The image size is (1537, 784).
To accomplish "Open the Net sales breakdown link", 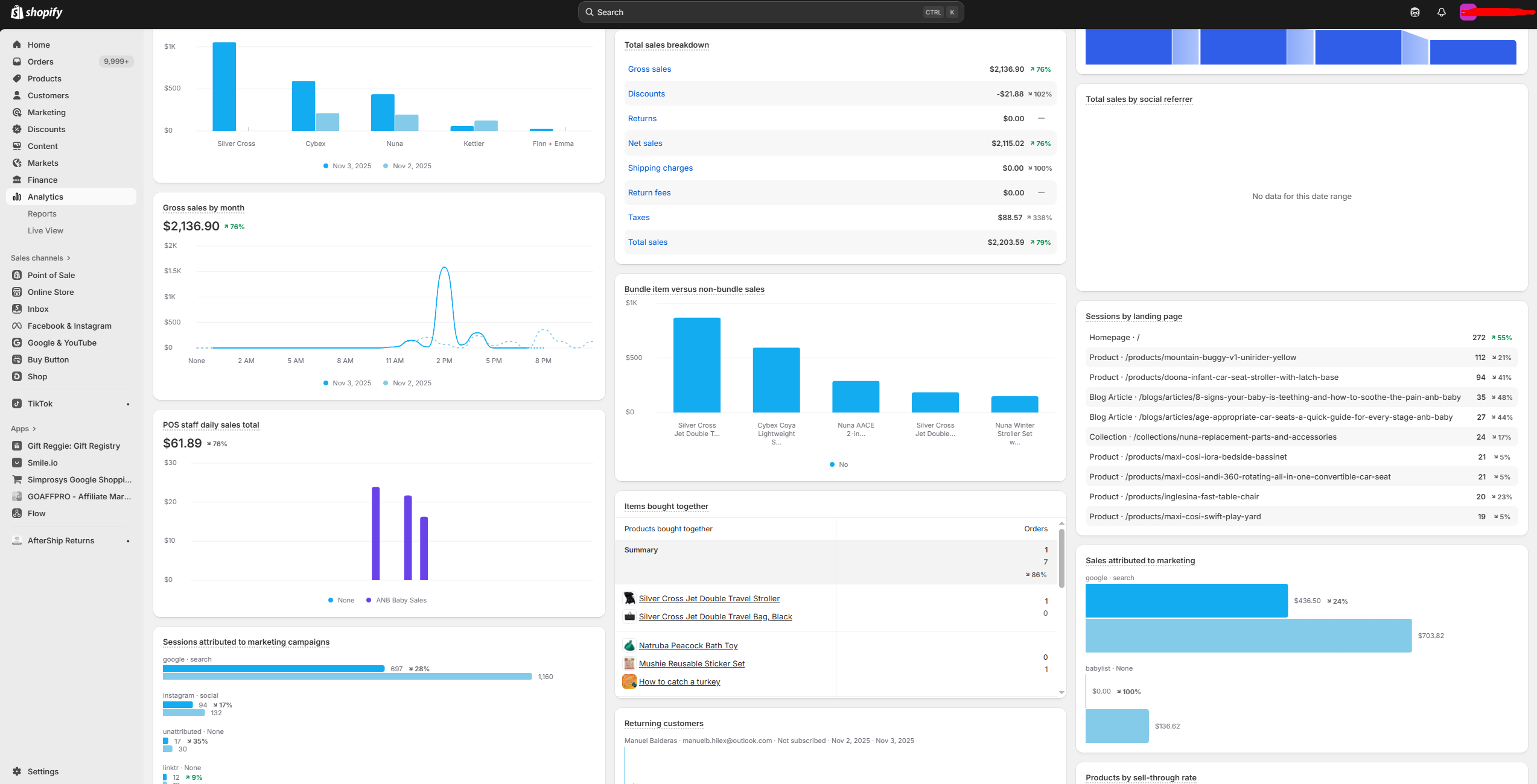I will pos(645,144).
